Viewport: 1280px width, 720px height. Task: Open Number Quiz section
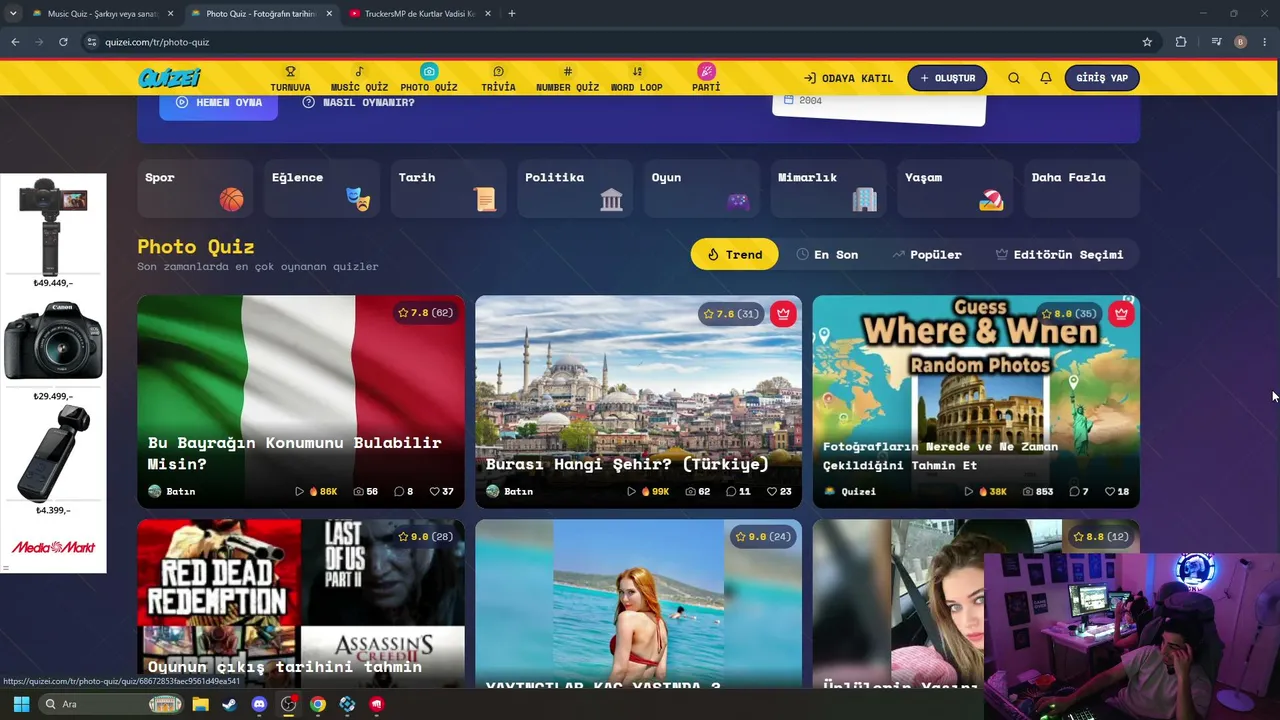567,79
